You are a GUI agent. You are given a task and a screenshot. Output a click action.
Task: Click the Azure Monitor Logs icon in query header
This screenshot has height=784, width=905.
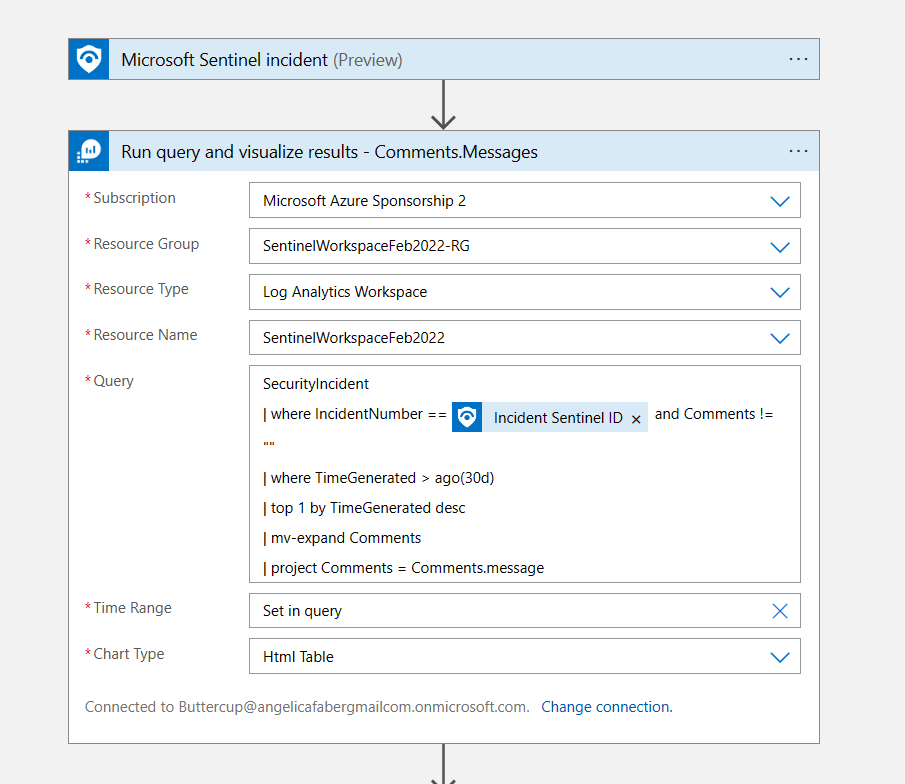(x=89, y=152)
